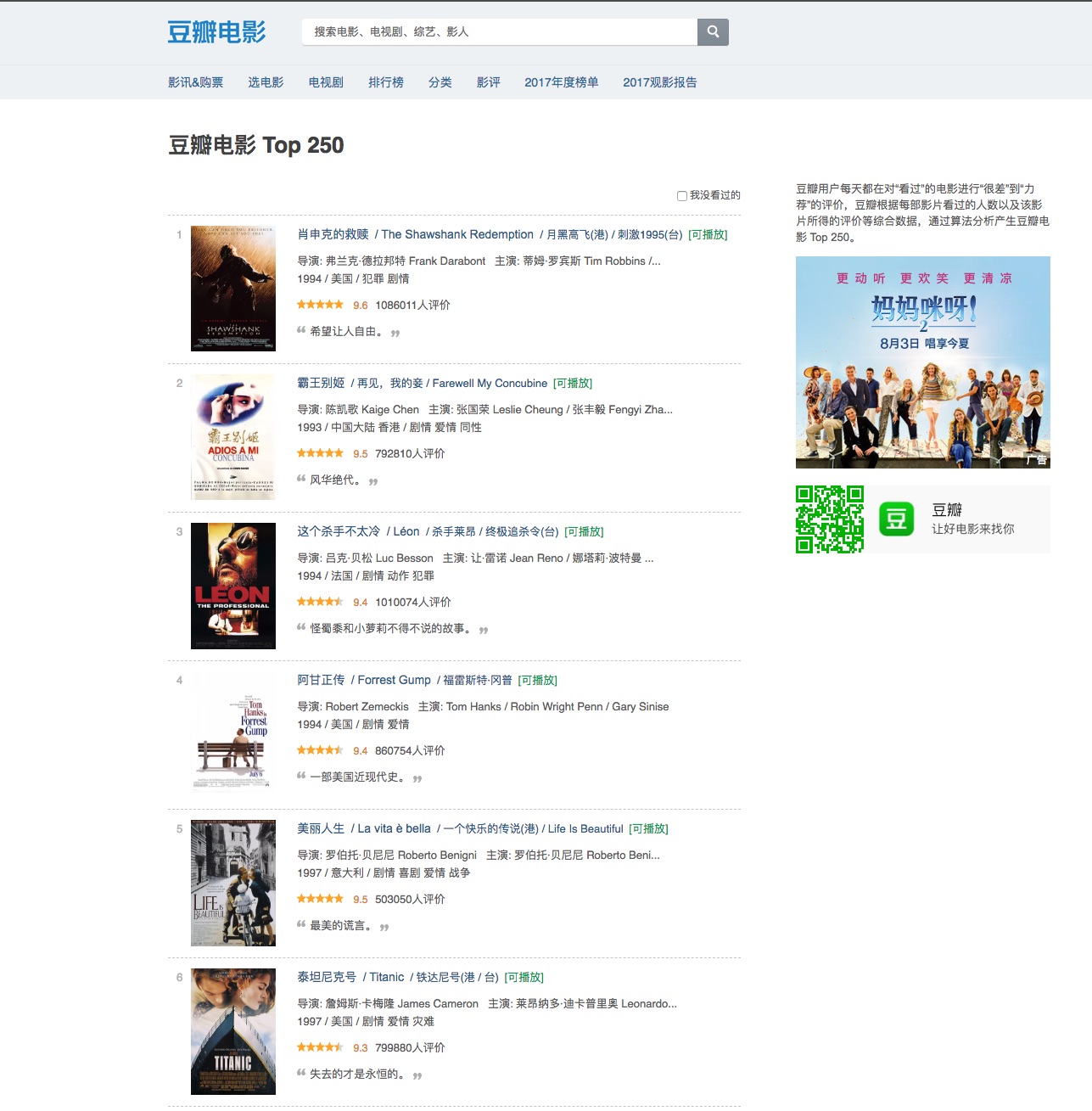Click the Titanic poster thumbnail
This screenshot has width=1092, height=1111.
[233, 1031]
